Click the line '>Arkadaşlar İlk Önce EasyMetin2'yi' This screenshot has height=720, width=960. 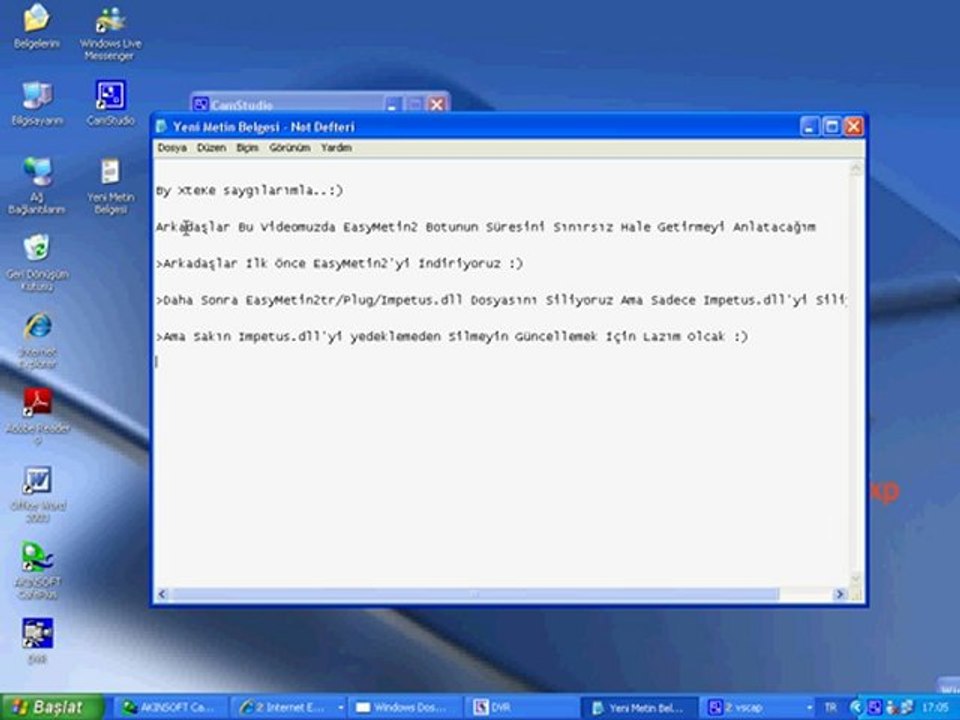click(340, 264)
